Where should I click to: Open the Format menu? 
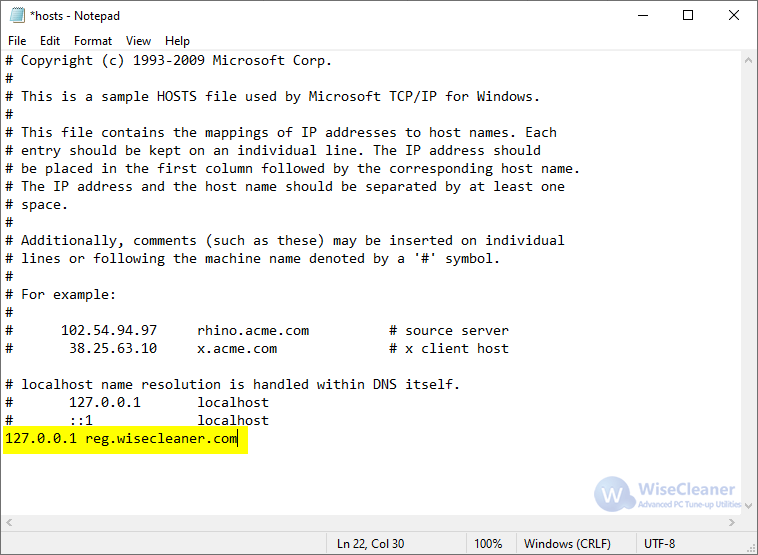93,41
